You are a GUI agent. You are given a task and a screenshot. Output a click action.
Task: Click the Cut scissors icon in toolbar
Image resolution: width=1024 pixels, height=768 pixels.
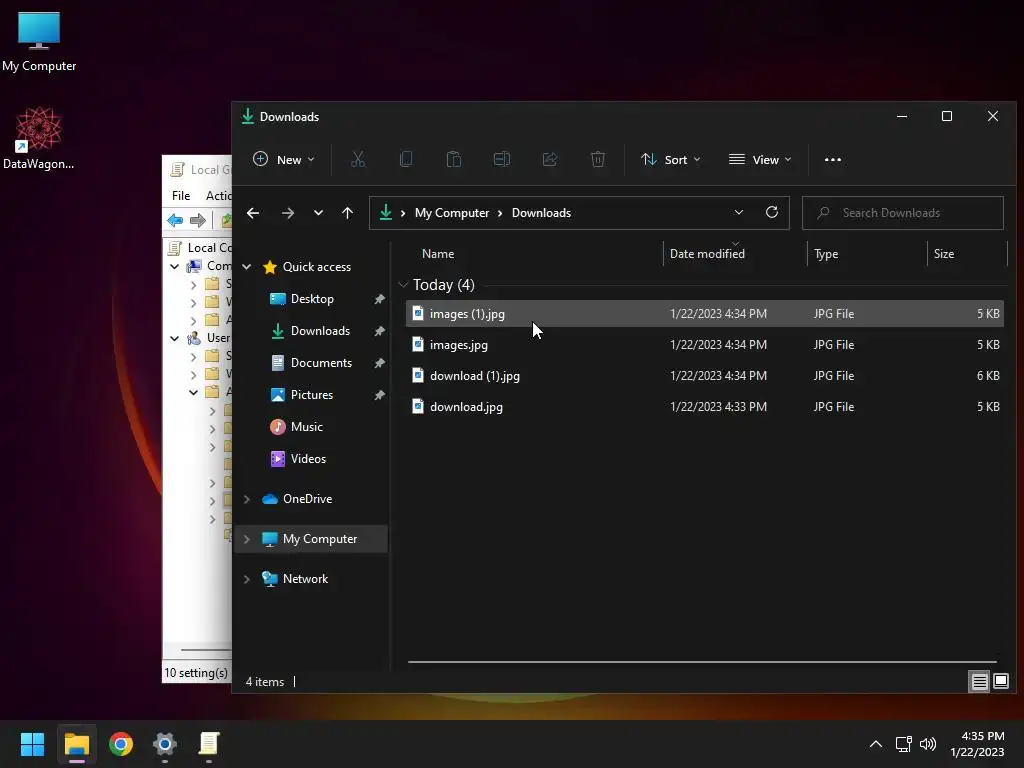point(358,159)
